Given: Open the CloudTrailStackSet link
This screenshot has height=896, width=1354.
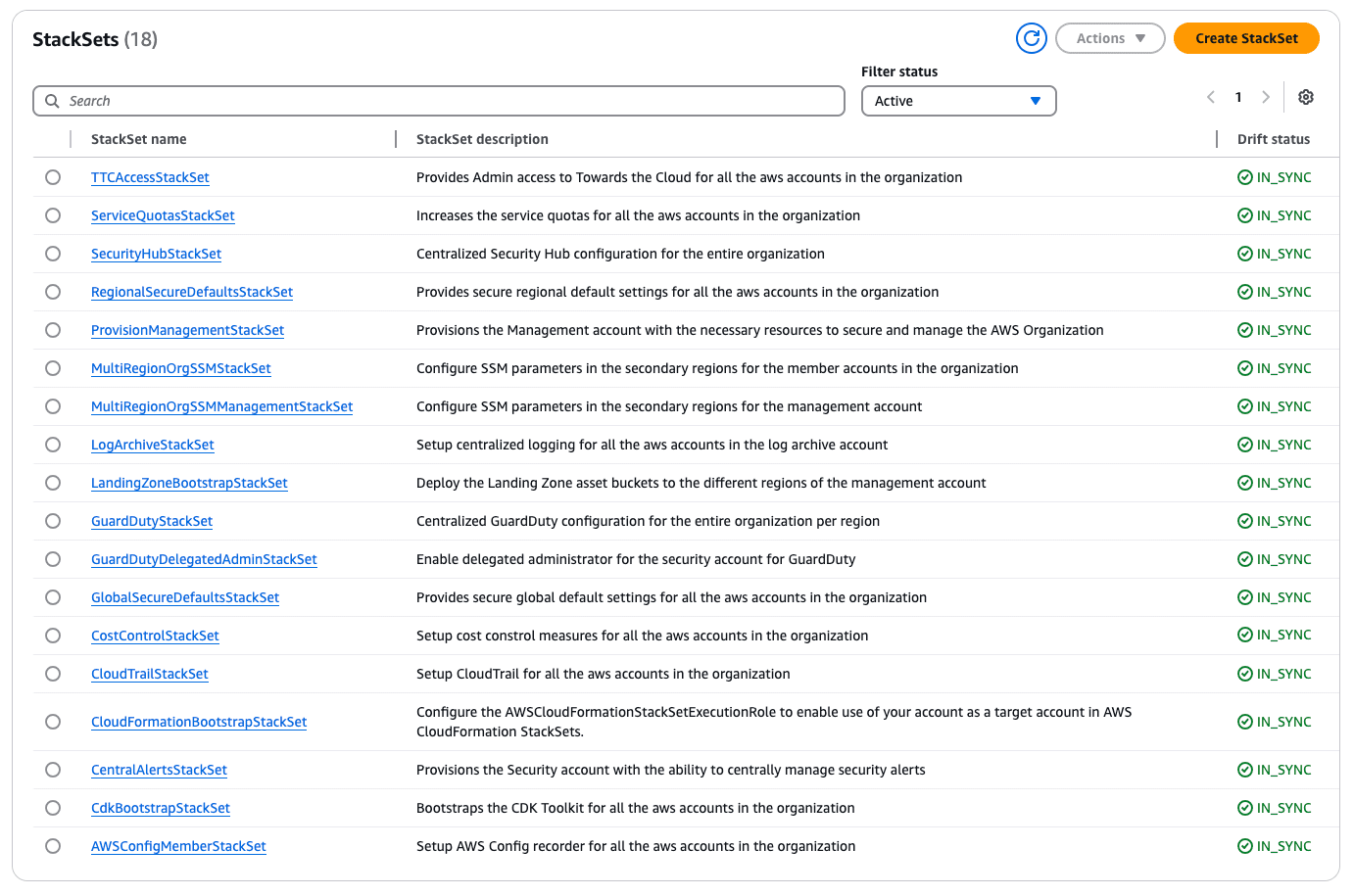Looking at the screenshot, I should click(150, 674).
